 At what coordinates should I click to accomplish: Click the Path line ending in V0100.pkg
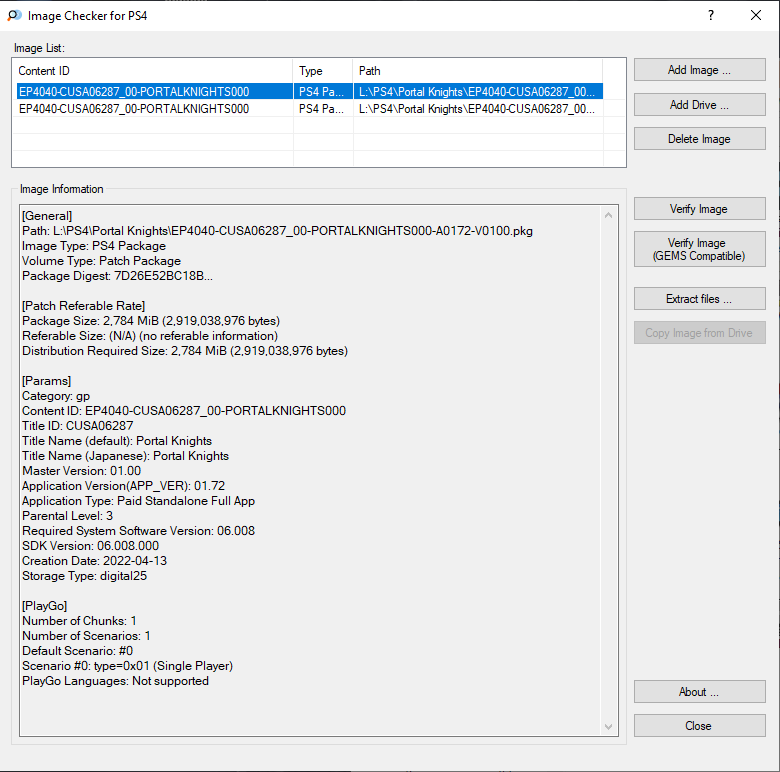point(277,231)
